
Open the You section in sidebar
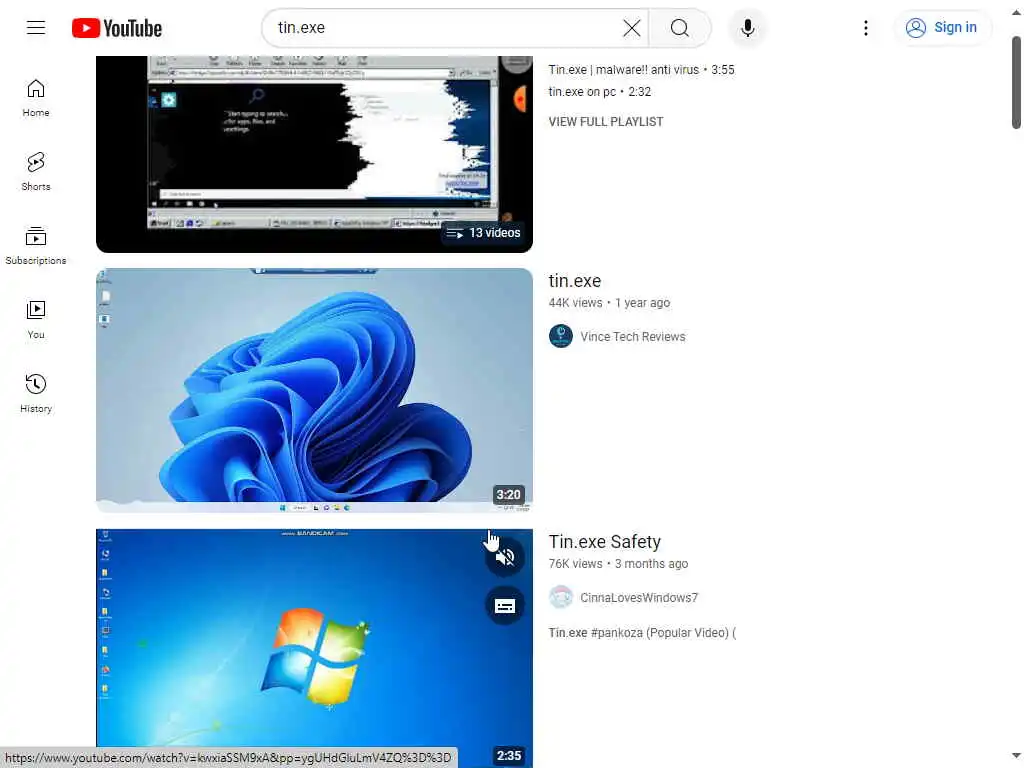36,320
